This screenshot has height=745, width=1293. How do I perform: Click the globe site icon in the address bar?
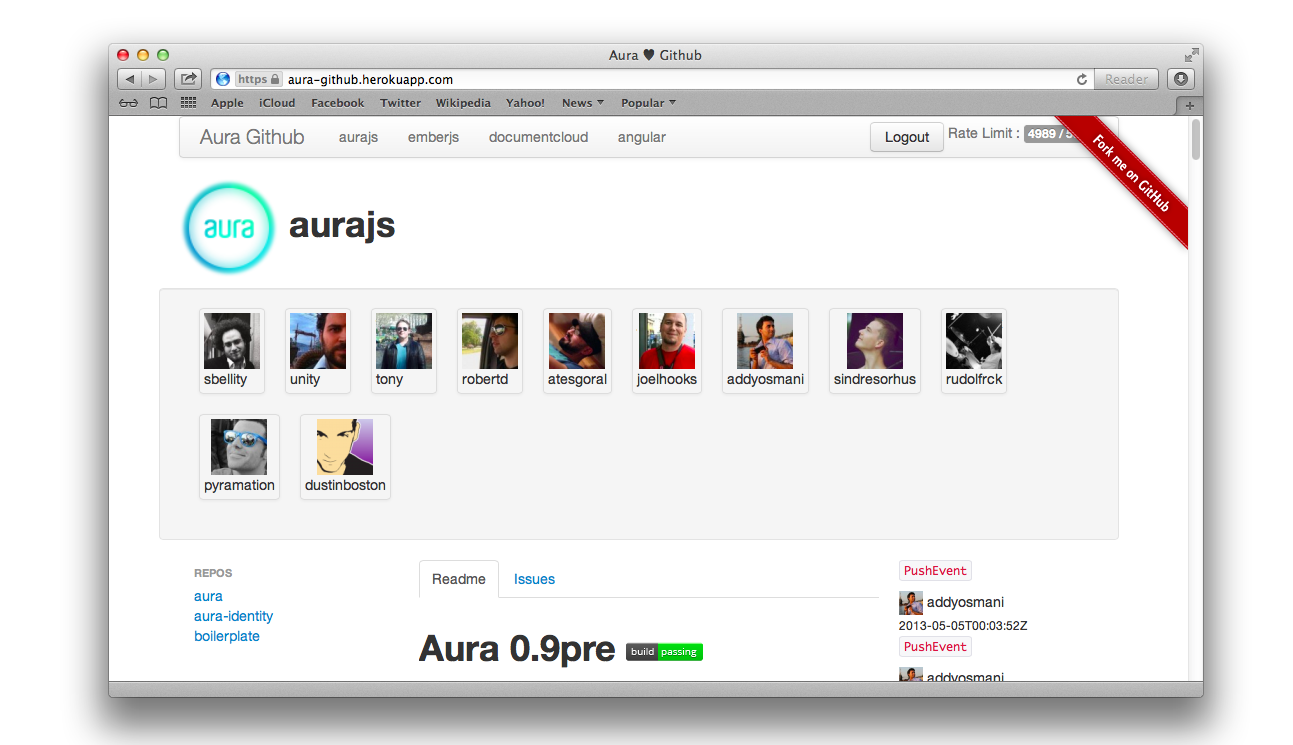pyautogui.click(x=223, y=79)
